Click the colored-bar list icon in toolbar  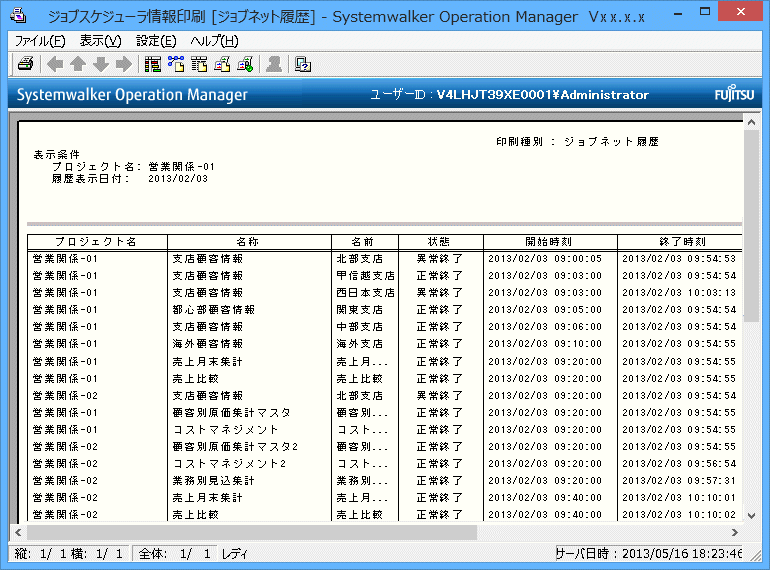coord(153,65)
